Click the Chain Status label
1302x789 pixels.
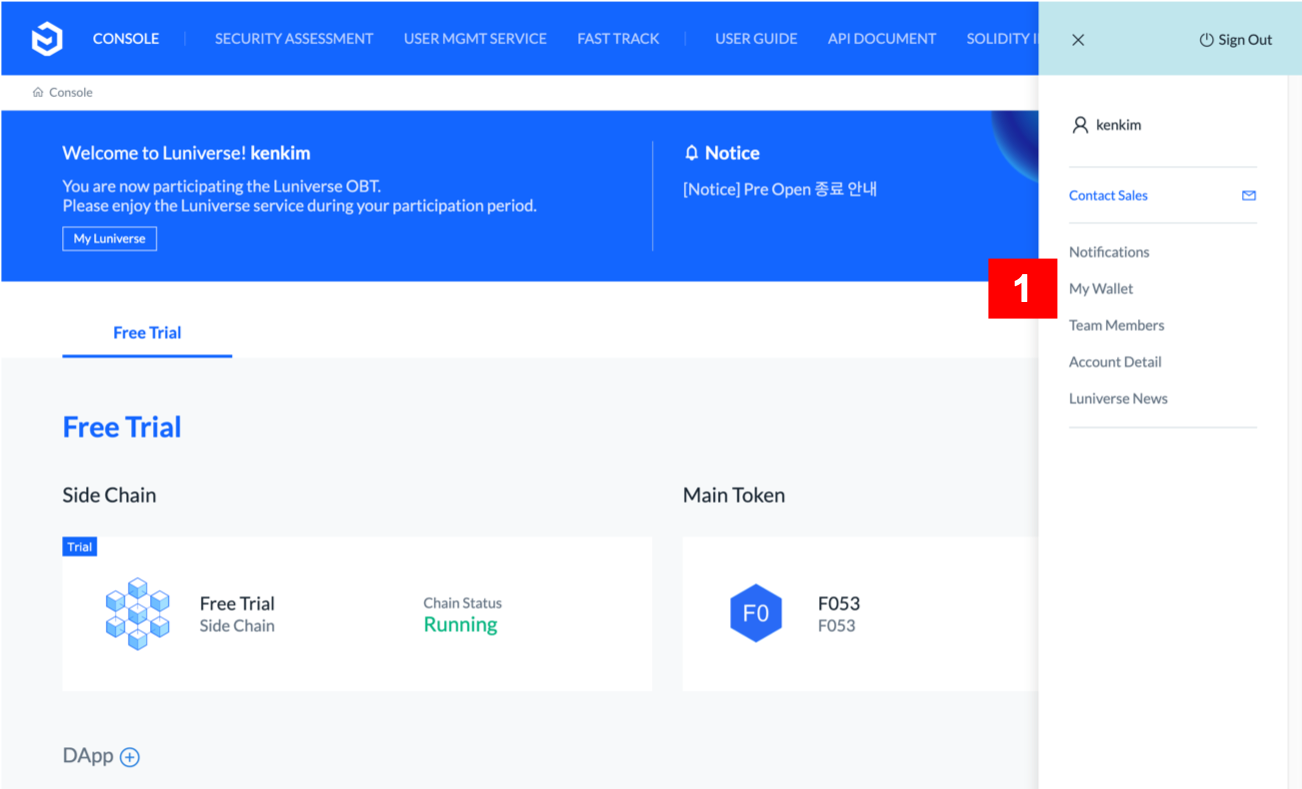[462, 603]
